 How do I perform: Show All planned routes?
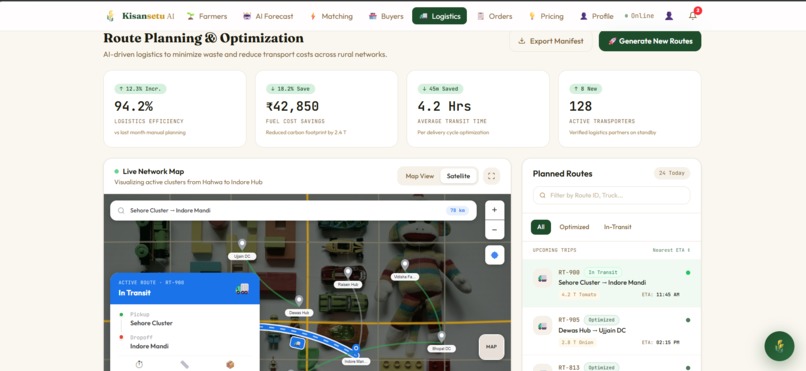pyautogui.click(x=541, y=227)
